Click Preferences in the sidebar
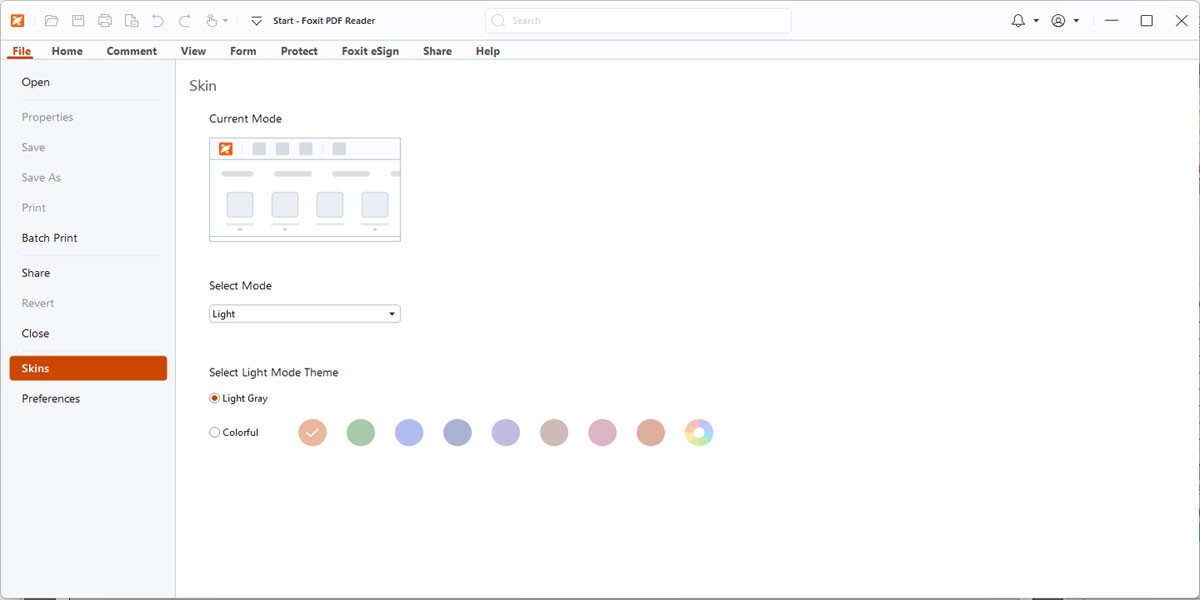The image size is (1200, 600). [x=50, y=398]
